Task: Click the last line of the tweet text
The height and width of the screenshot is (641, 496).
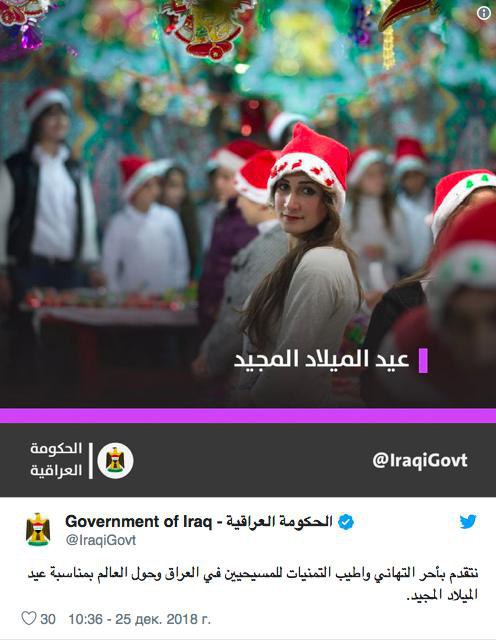Action: coord(442,595)
